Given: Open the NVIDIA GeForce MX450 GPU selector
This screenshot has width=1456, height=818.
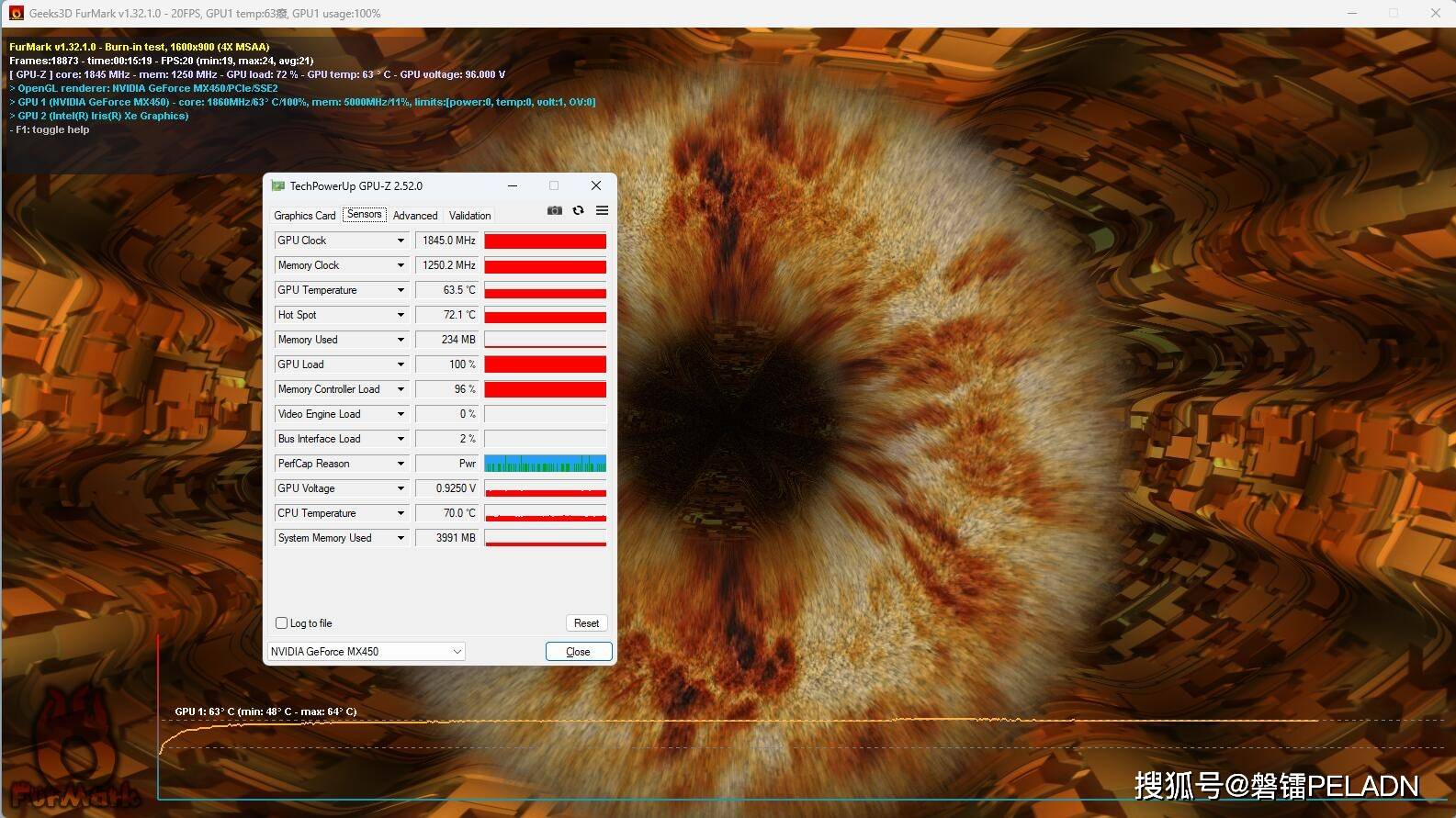Looking at the screenshot, I should tap(366, 651).
